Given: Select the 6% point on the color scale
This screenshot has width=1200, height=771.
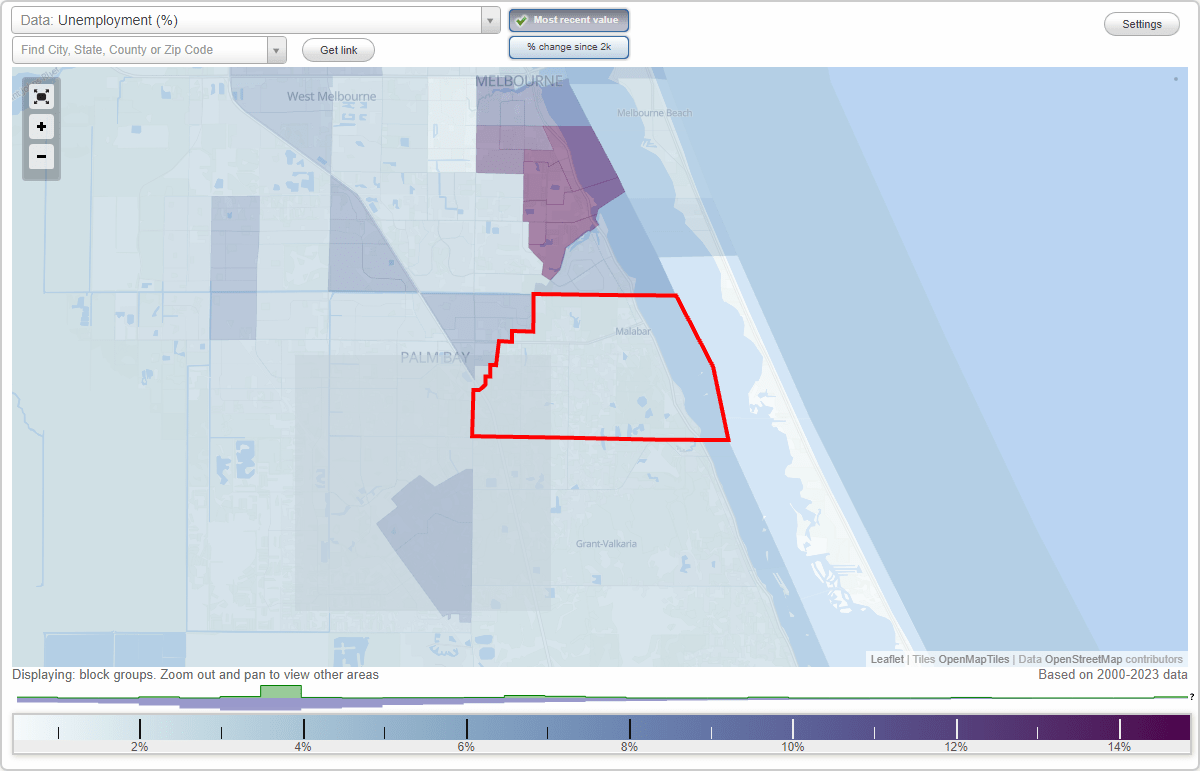Looking at the screenshot, I should pyautogui.click(x=466, y=726).
